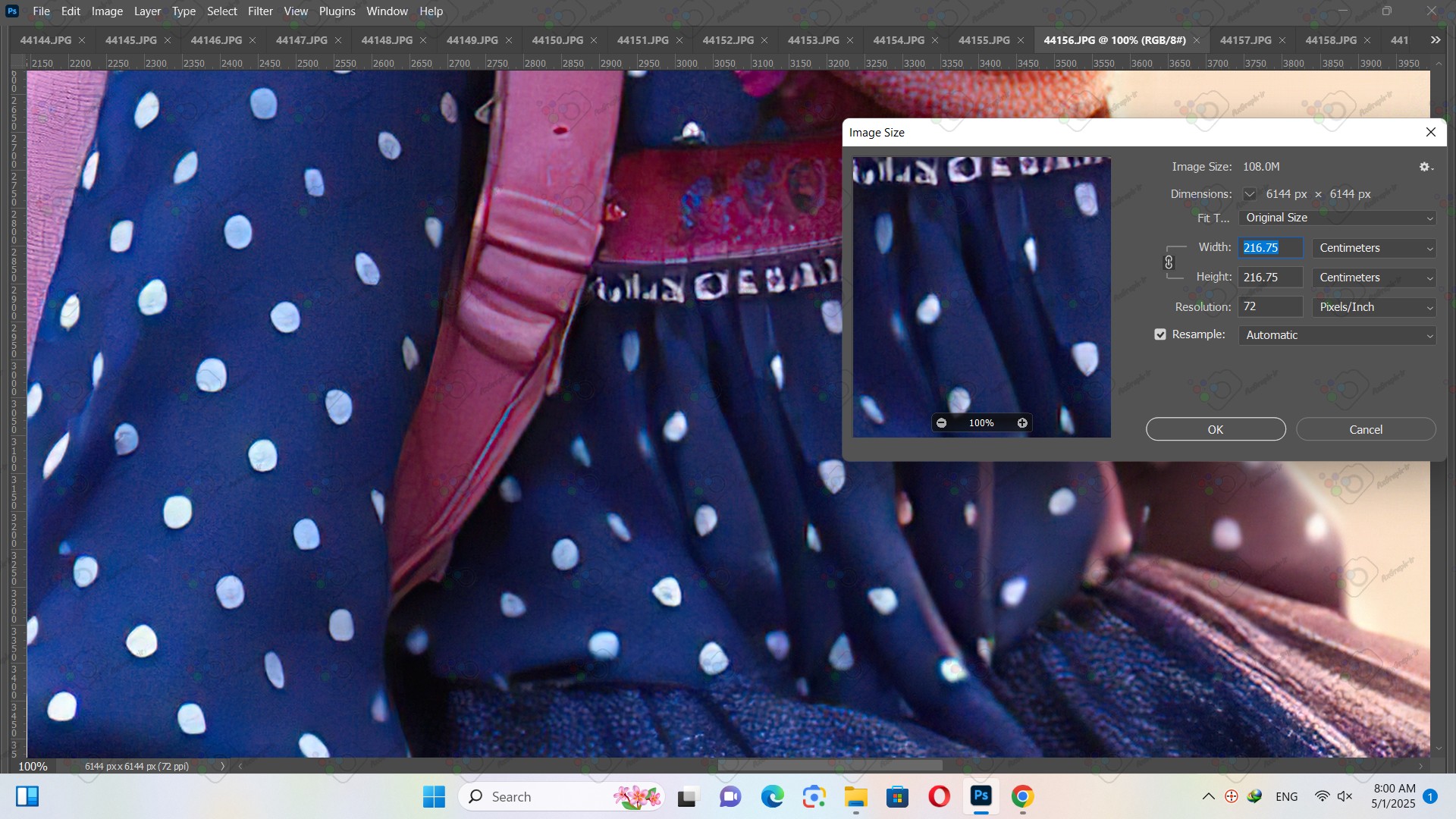Open the File menu
The height and width of the screenshot is (819, 1456).
pyautogui.click(x=41, y=11)
